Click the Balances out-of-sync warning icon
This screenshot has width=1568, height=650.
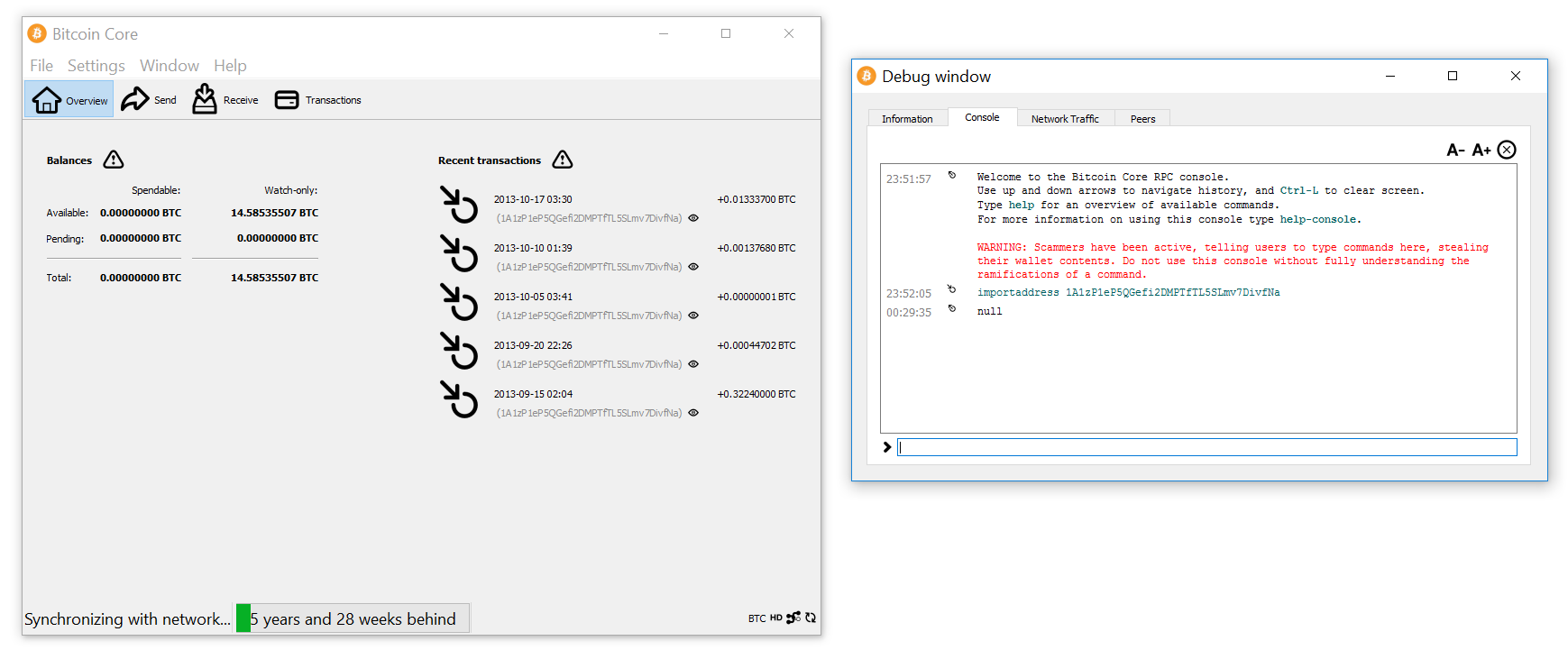[114, 160]
